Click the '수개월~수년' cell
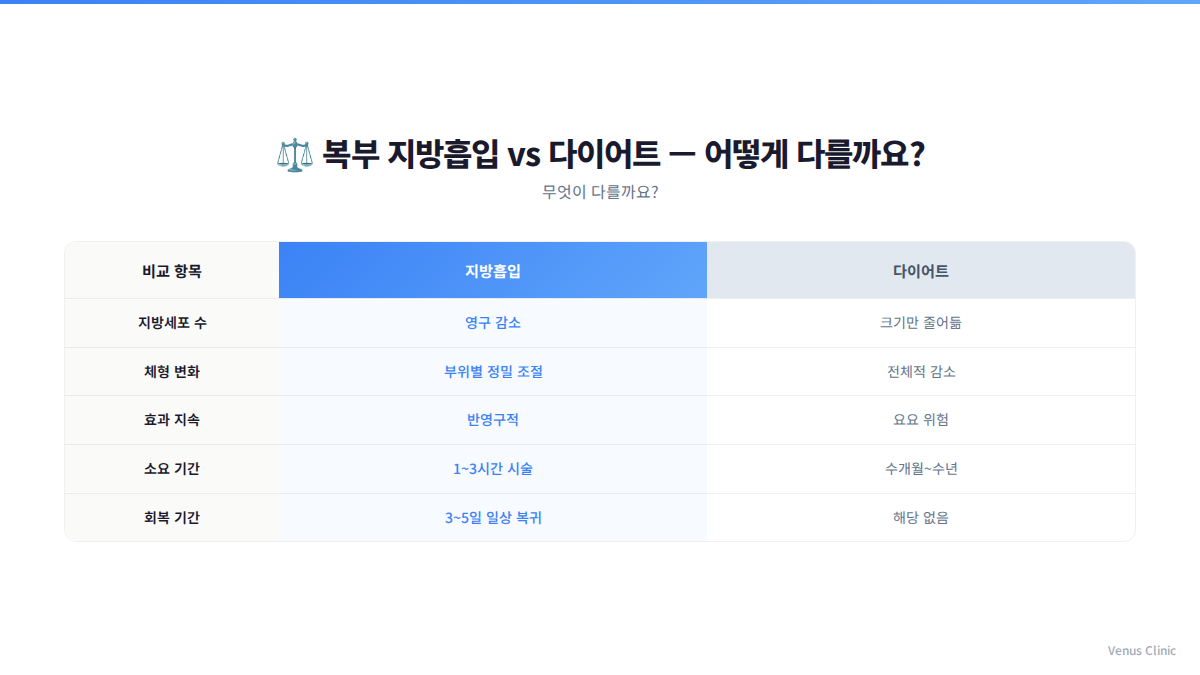This screenshot has height=675, width=1200. pyautogui.click(x=921, y=469)
